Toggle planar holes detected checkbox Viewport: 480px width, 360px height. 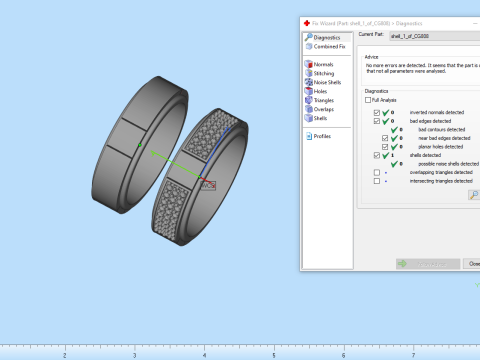385,147
